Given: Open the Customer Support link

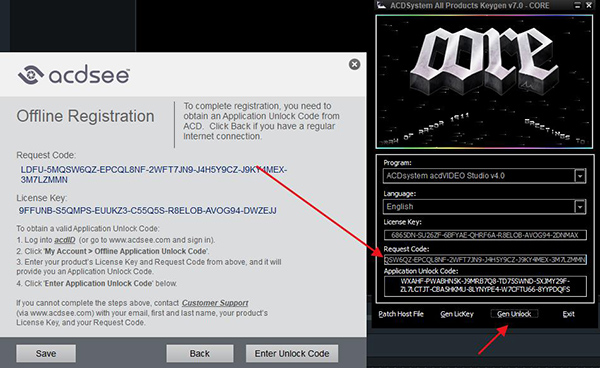Looking at the screenshot, I should [x=215, y=303].
